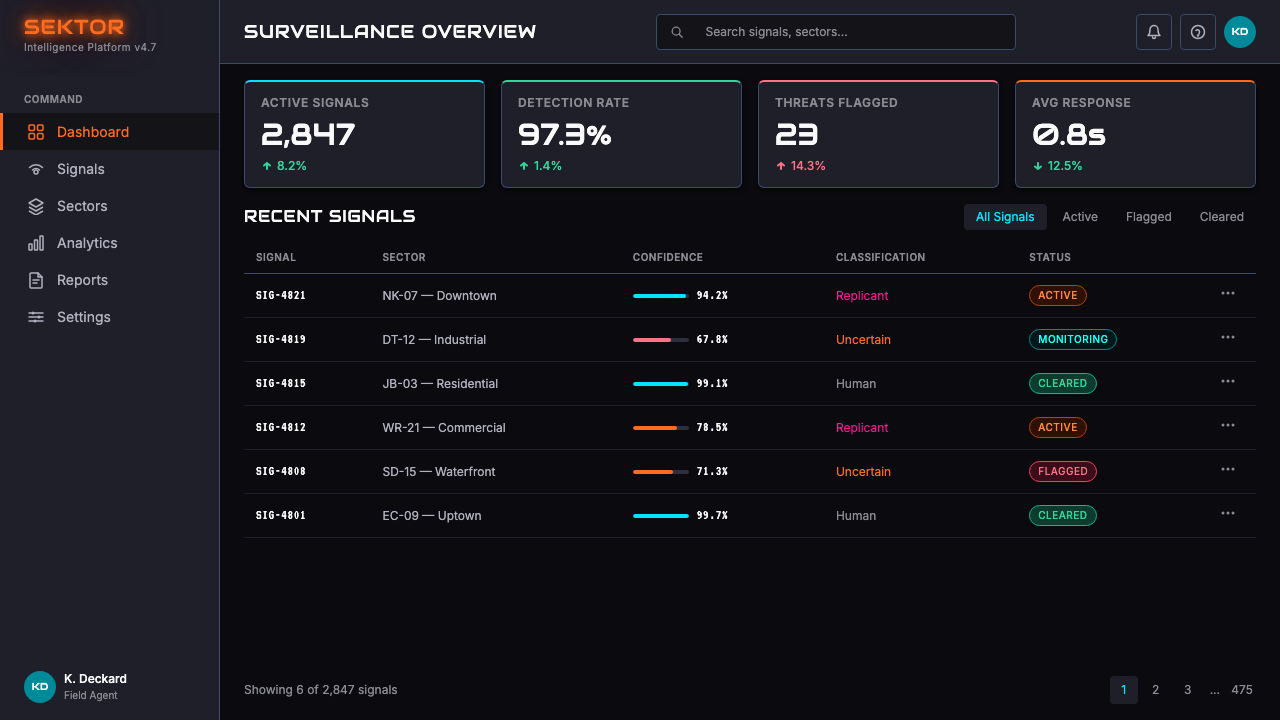Click signal ID SIG-4815
1280x720 pixels.
coord(281,384)
